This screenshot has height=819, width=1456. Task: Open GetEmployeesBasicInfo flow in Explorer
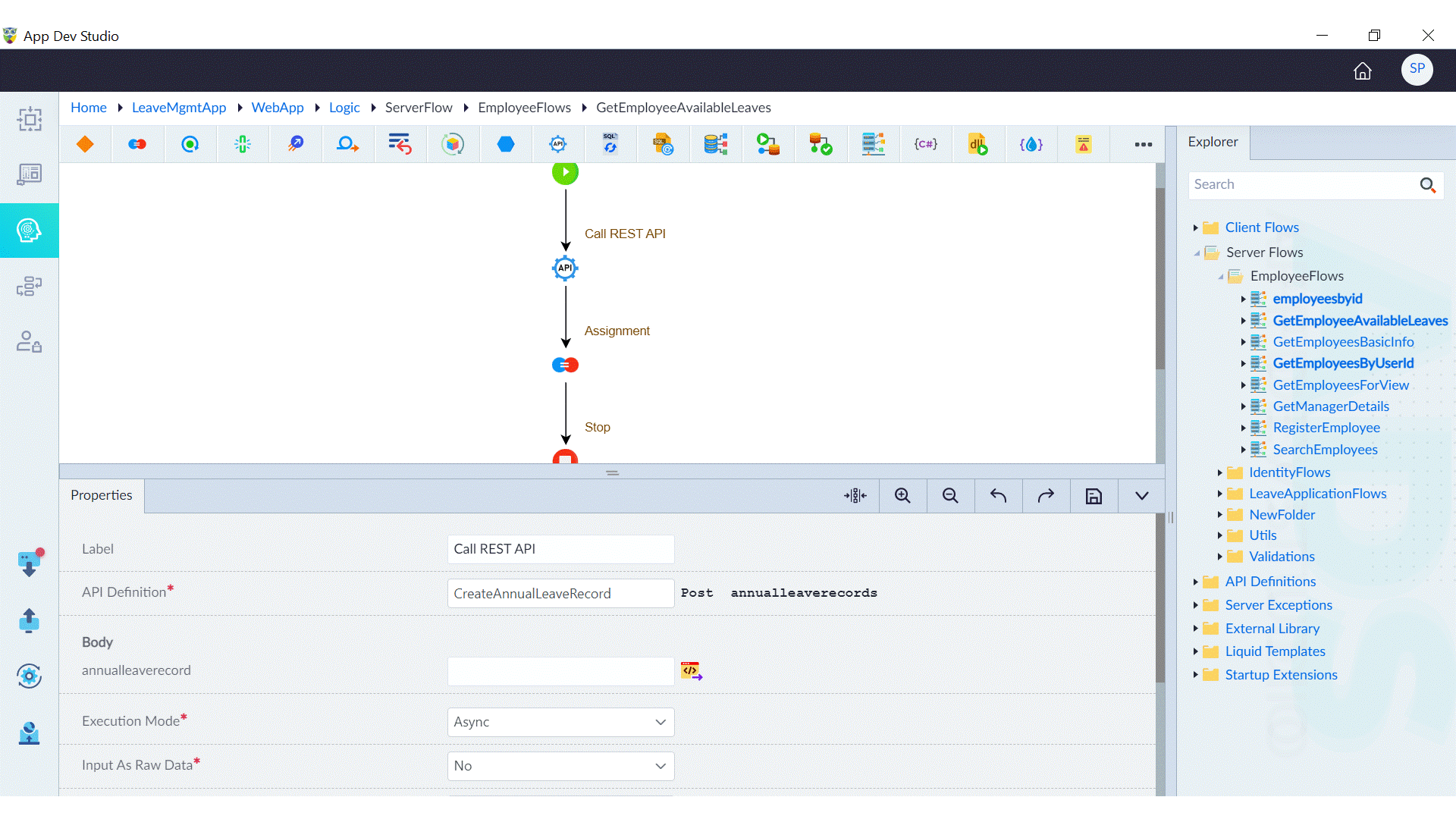[1343, 342]
